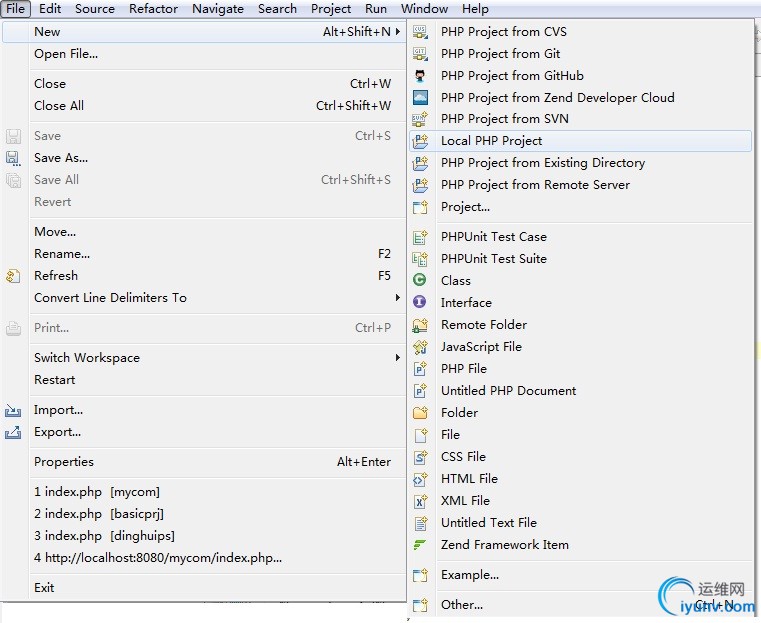Open the Navigate menu
This screenshot has width=761, height=623.
[218, 9]
